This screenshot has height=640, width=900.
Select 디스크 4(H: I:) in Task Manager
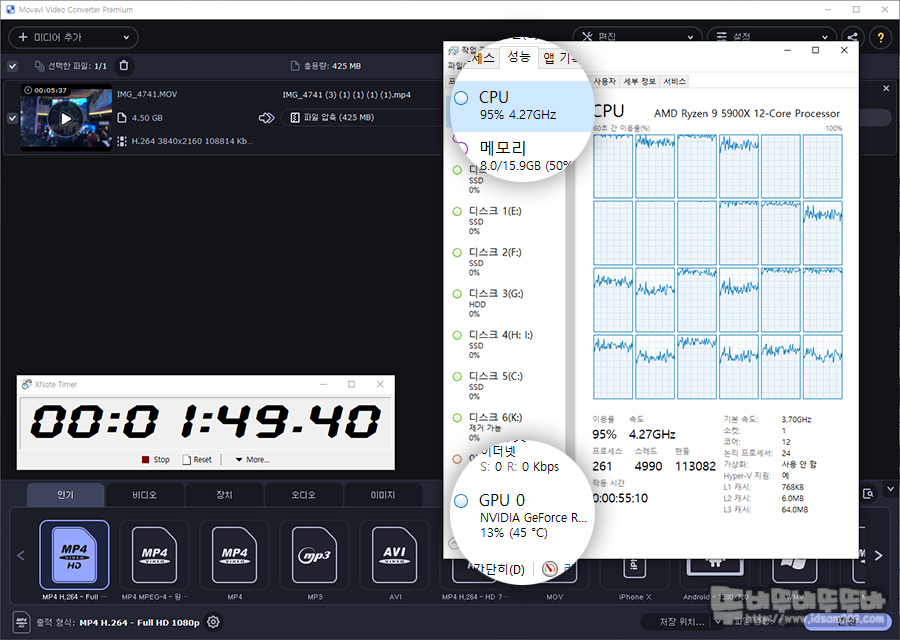pyautogui.click(x=505, y=345)
